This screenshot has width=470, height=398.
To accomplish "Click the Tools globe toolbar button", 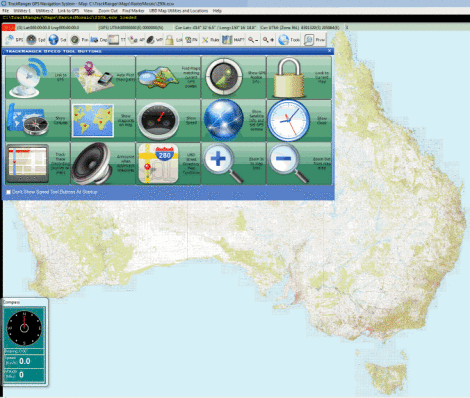I will point(289,40).
